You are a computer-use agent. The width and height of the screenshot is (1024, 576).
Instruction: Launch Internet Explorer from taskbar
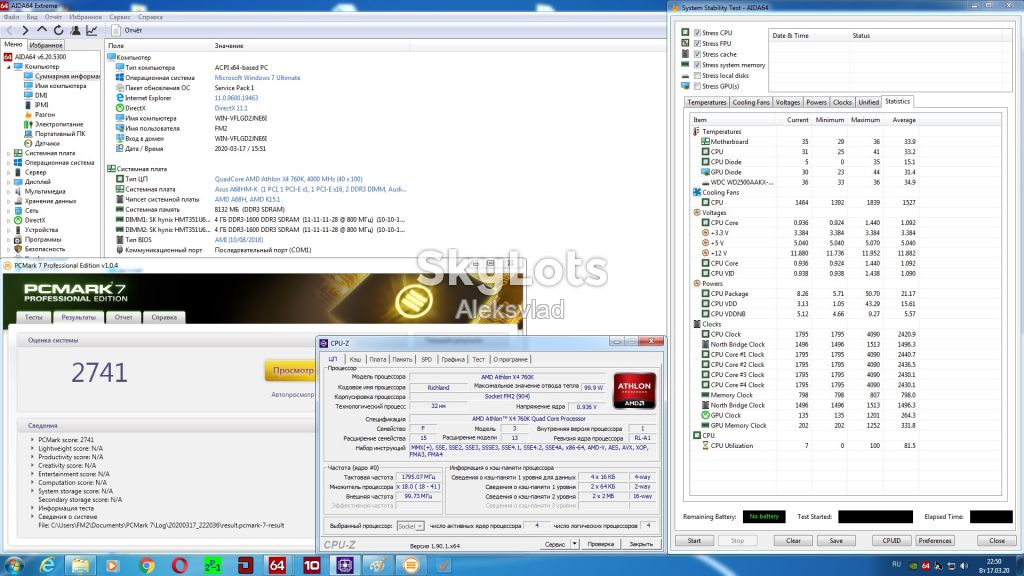[47, 565]
